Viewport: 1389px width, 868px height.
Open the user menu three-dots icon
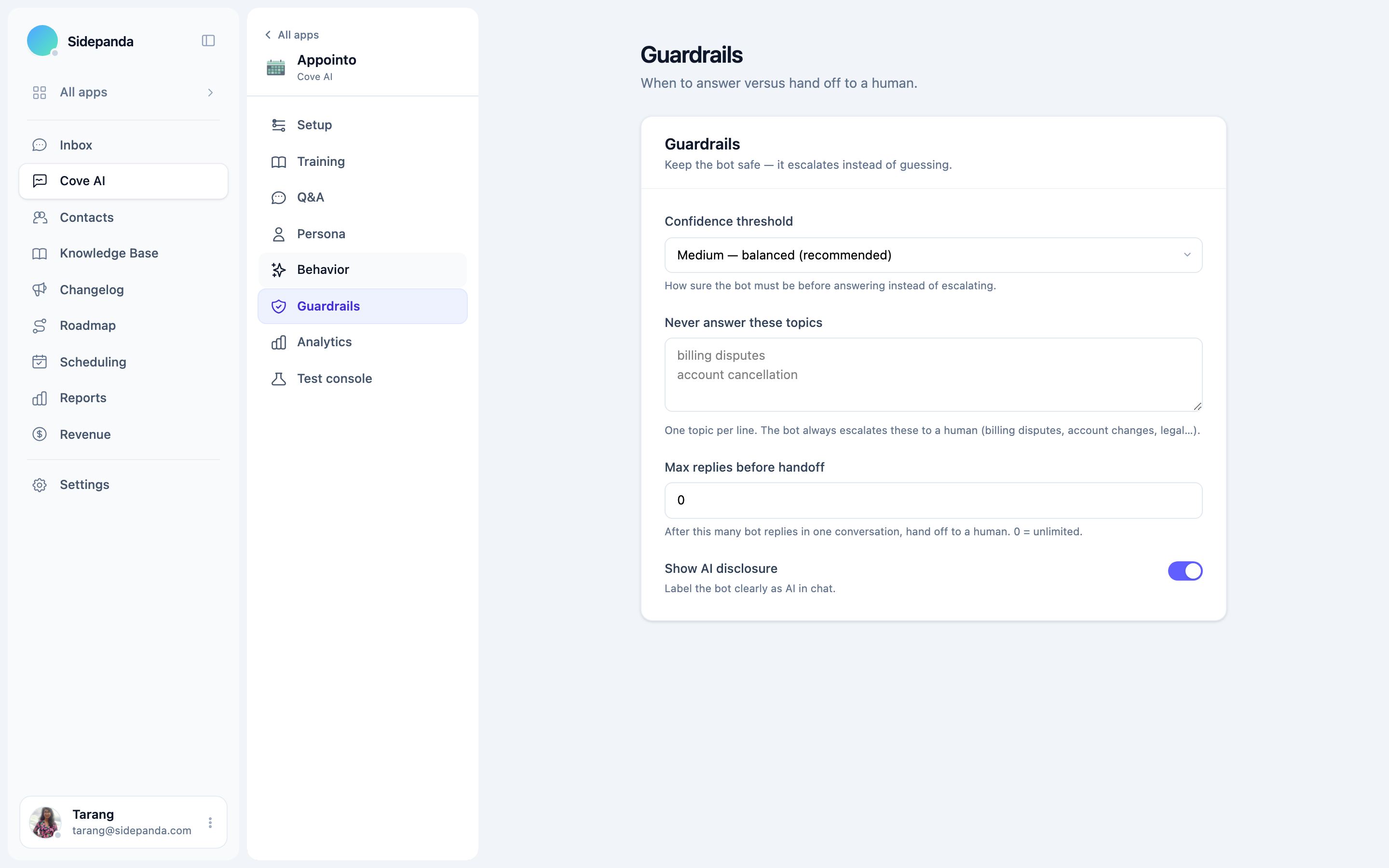210,823
